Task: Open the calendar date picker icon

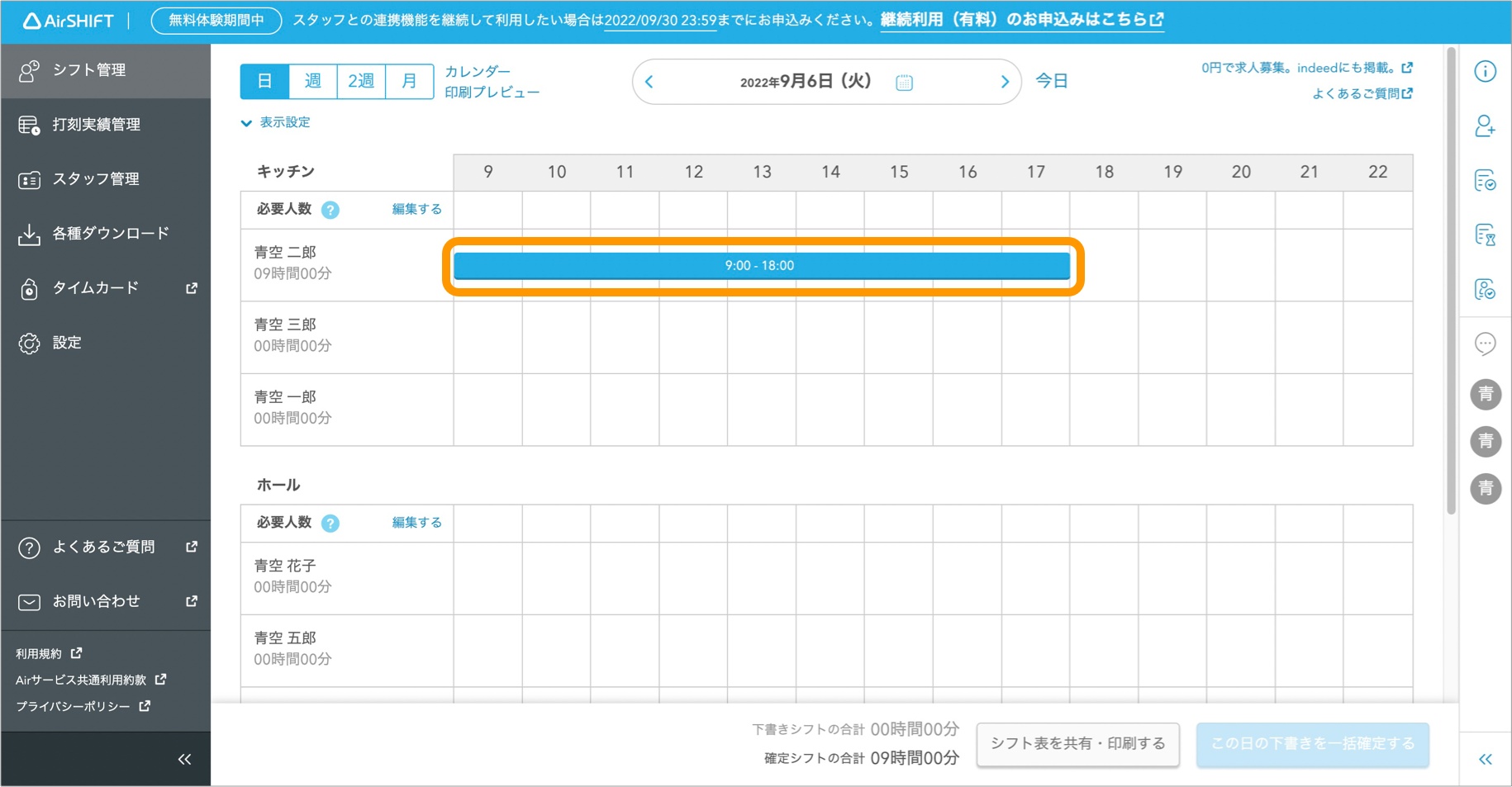Action: click(904, 83)
